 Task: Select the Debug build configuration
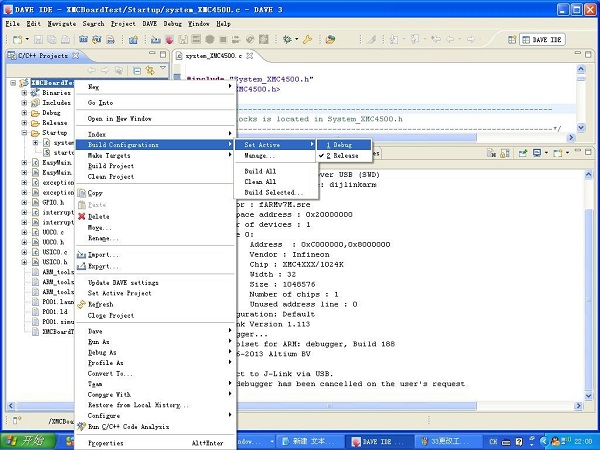(x=342, y=145)
